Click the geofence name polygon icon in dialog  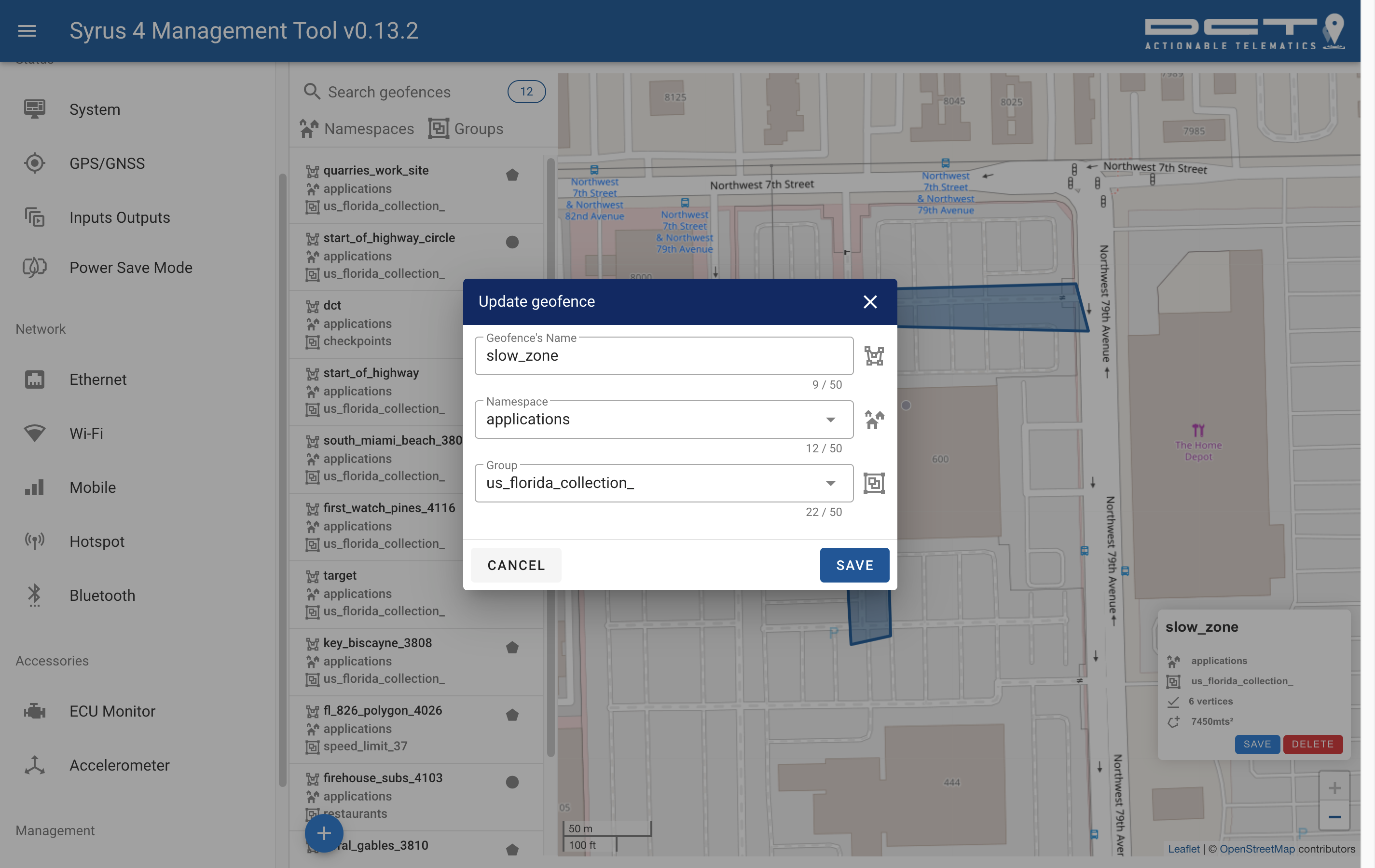pyautogui.click(x=874, y=356)
